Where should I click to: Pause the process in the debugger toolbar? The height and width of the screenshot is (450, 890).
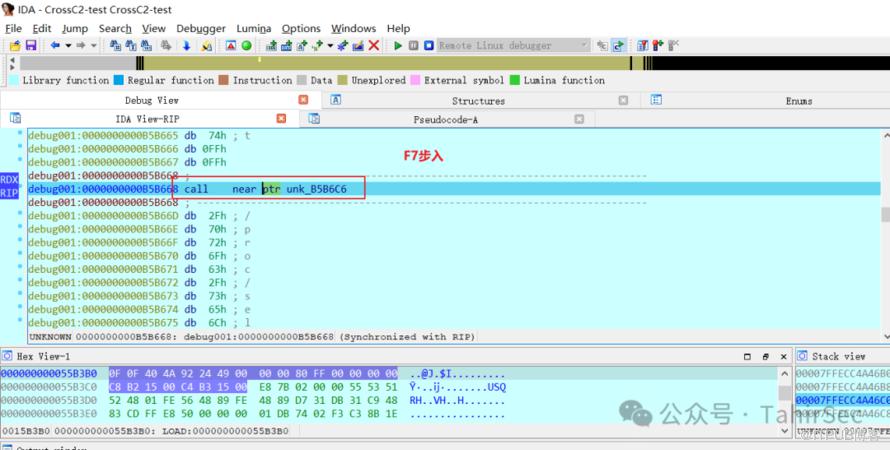(x=414, y=45)
